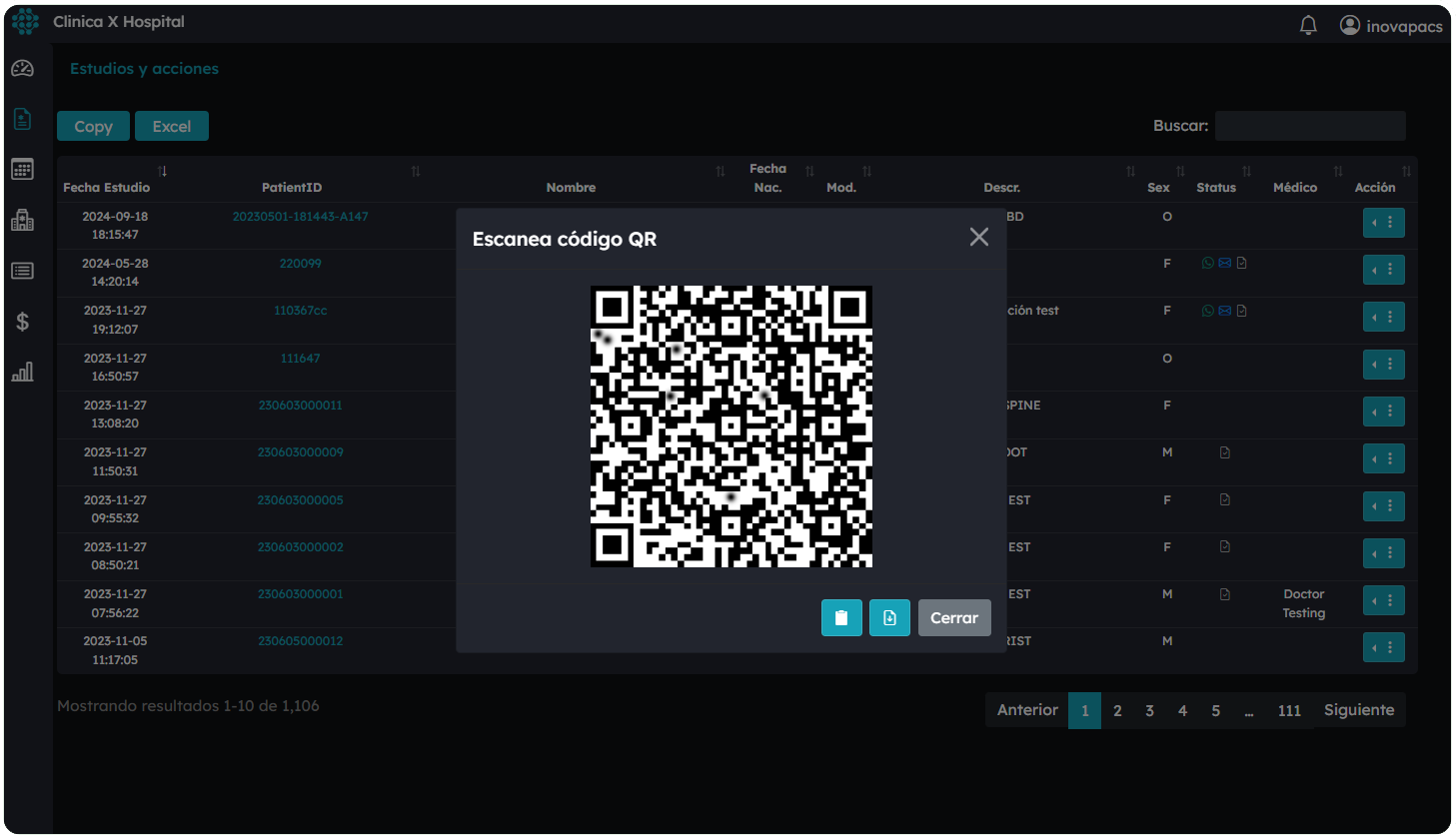Close the QR dialog with the X

(979, 237)
